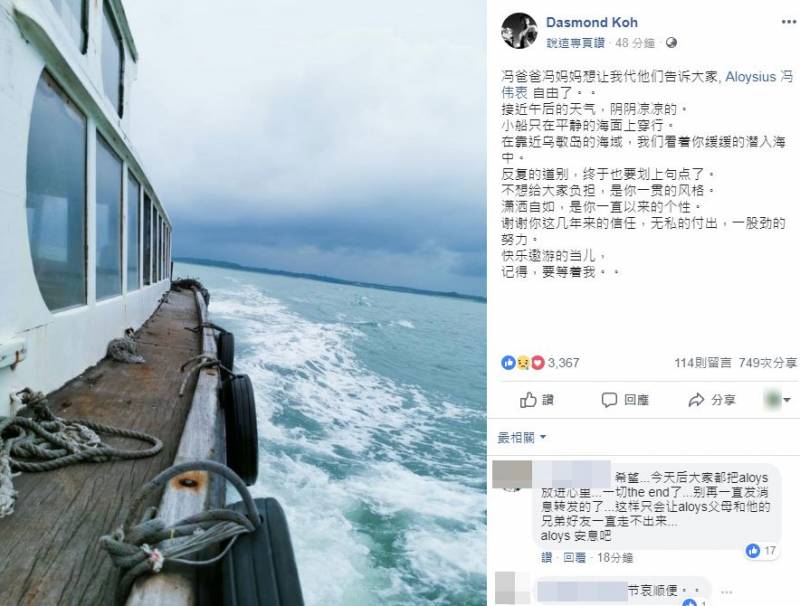The image size is (800, 606).
Task: Click the 回覆 reply link under first comment
Action: (x=574, y=558)
